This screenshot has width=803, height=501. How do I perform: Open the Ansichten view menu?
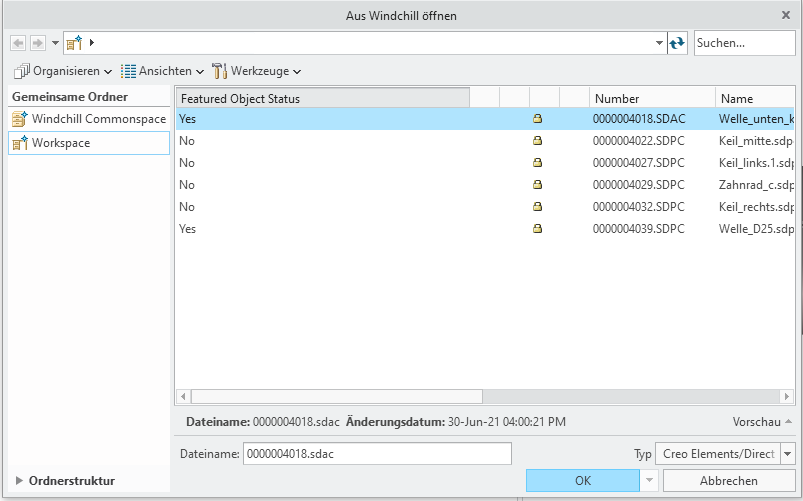162,71
